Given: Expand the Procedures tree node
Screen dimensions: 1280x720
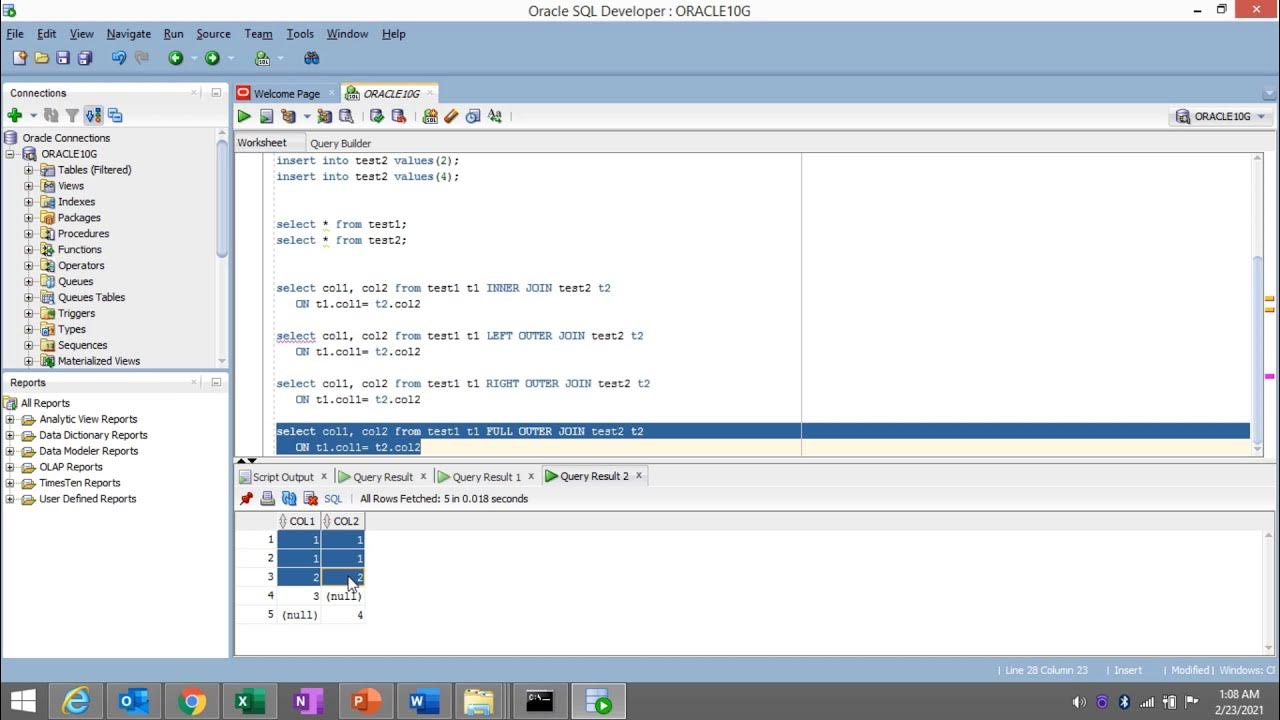Looking at the screenshot, I should [x=29, y=234].
